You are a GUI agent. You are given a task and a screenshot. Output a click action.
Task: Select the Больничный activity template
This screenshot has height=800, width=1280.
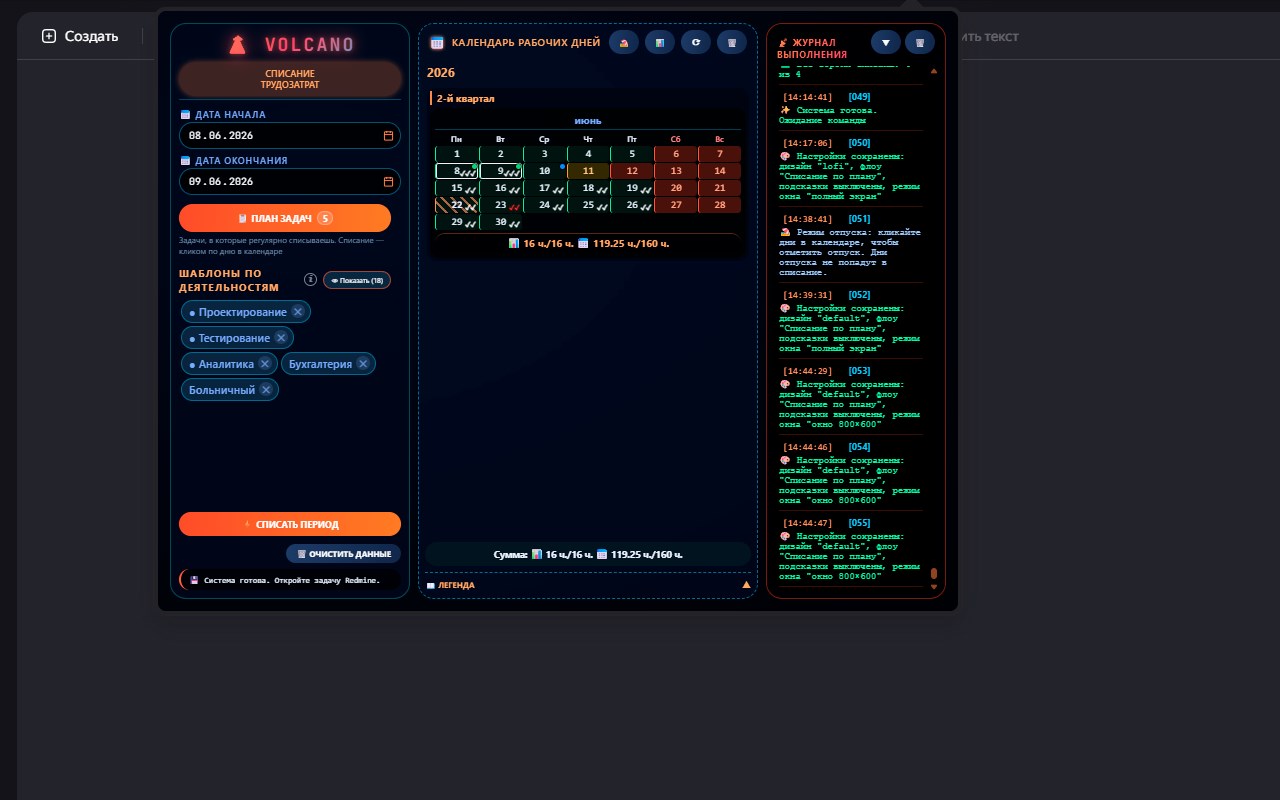222,390
